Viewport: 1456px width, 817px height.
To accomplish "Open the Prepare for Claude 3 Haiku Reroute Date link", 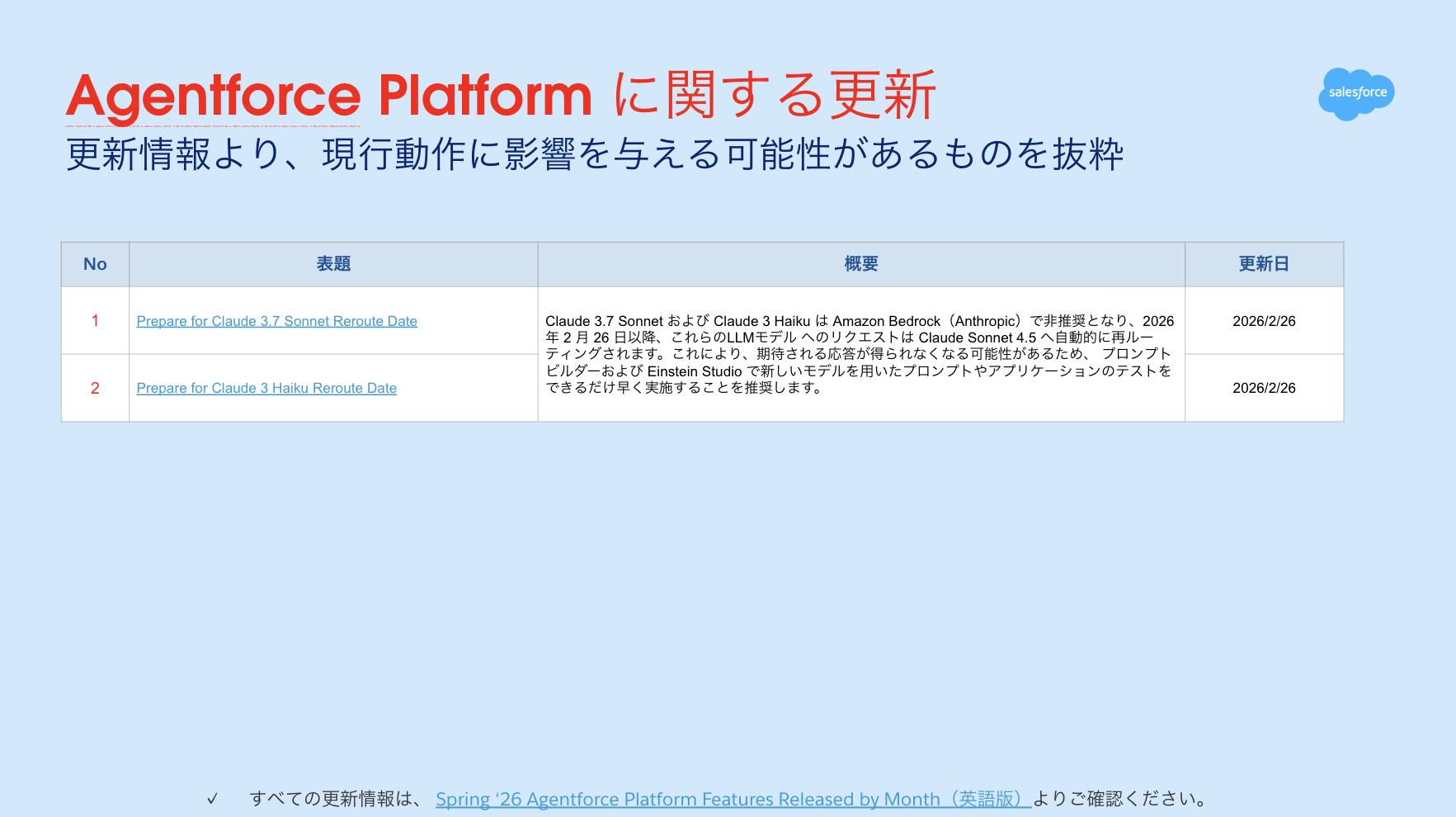I will coord(266,388).
